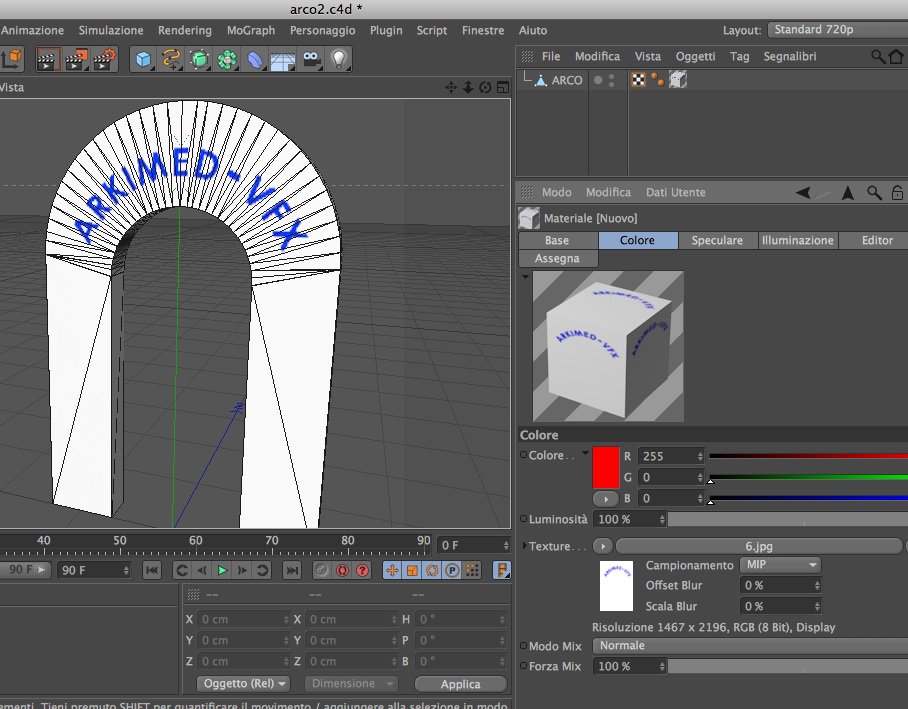Open the MoGraph menu
The image size is (908, 709).
coord(250,30)
